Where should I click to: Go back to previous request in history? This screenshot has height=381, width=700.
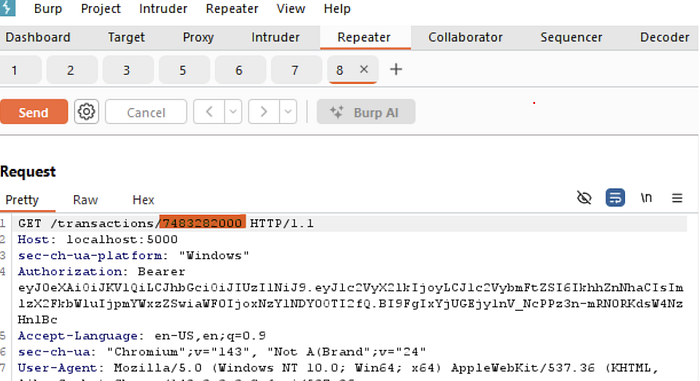click(x=209, y=112)
